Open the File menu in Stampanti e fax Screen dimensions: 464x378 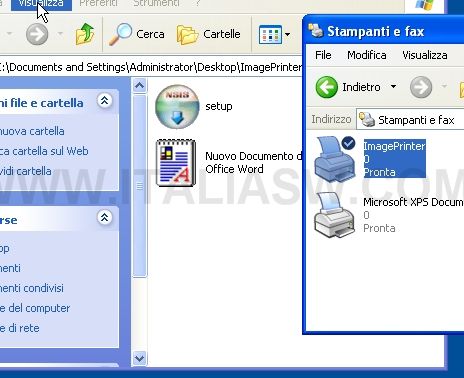(x=323, y=55)
